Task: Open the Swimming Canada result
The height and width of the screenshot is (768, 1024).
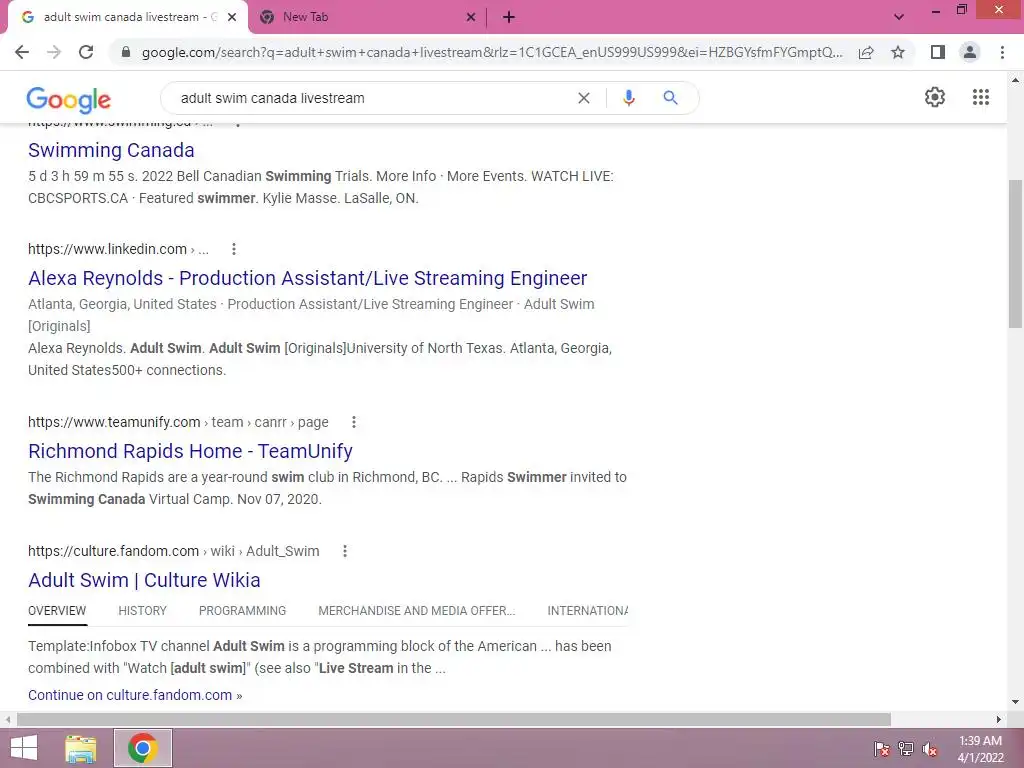Action: tap(111, 150)
